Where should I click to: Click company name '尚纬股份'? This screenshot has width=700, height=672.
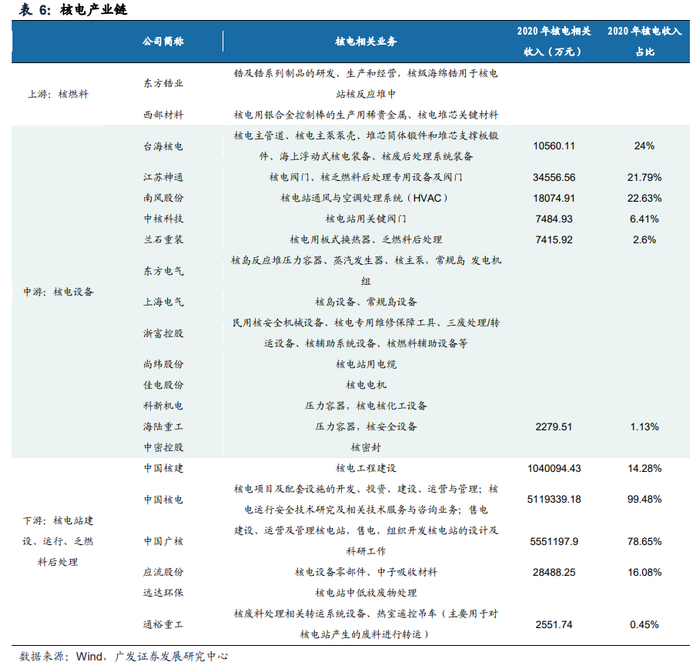[x=163, y=364]
